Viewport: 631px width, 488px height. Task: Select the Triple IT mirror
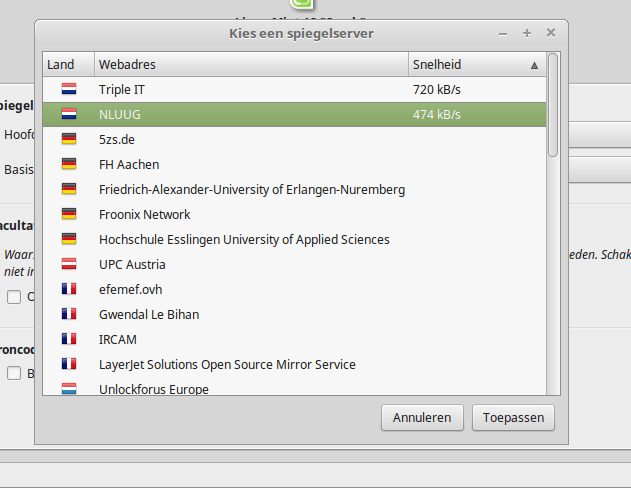tap(294, 89)
